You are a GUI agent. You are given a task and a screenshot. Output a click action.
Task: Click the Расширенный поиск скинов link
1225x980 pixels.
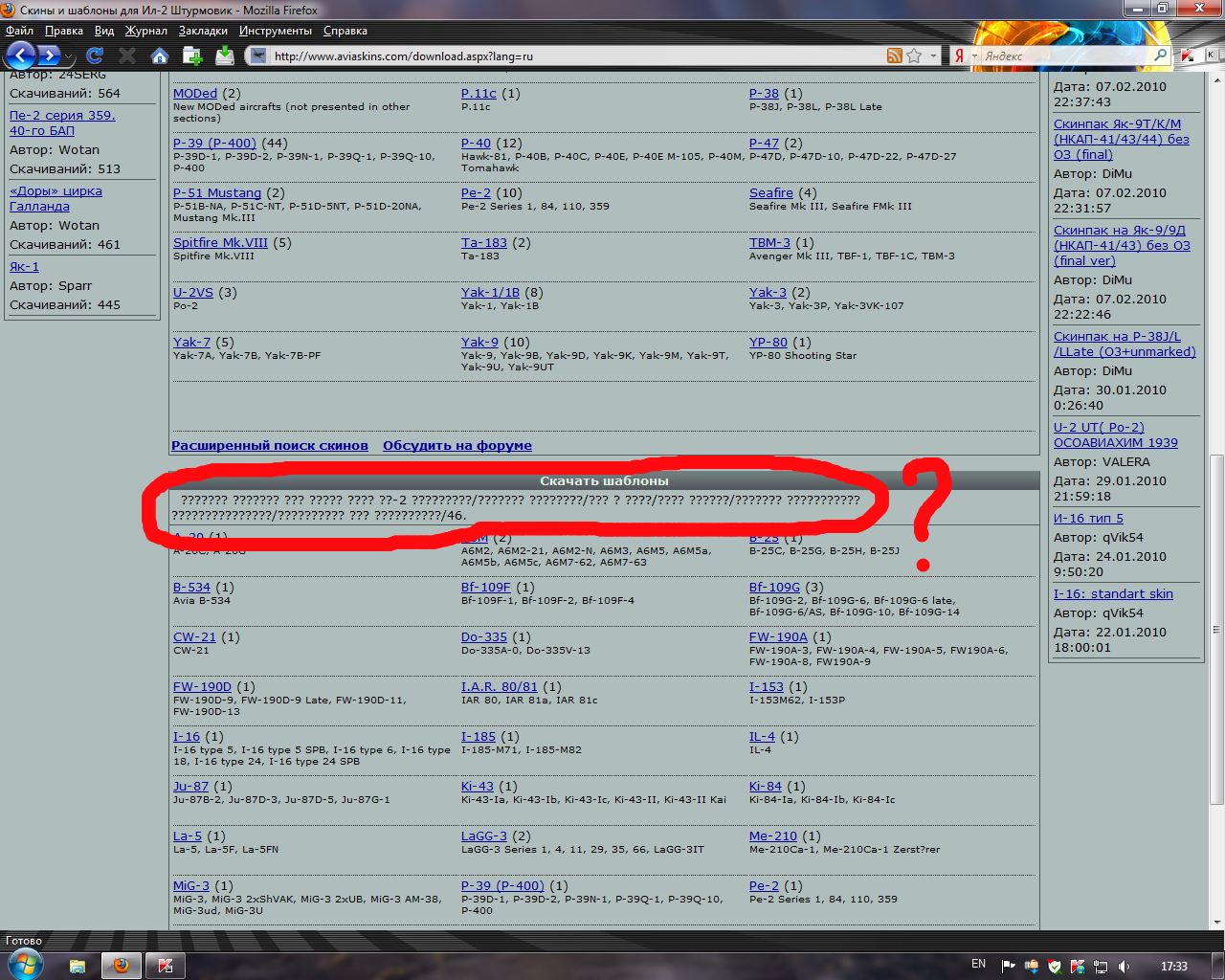coord(270,446)
